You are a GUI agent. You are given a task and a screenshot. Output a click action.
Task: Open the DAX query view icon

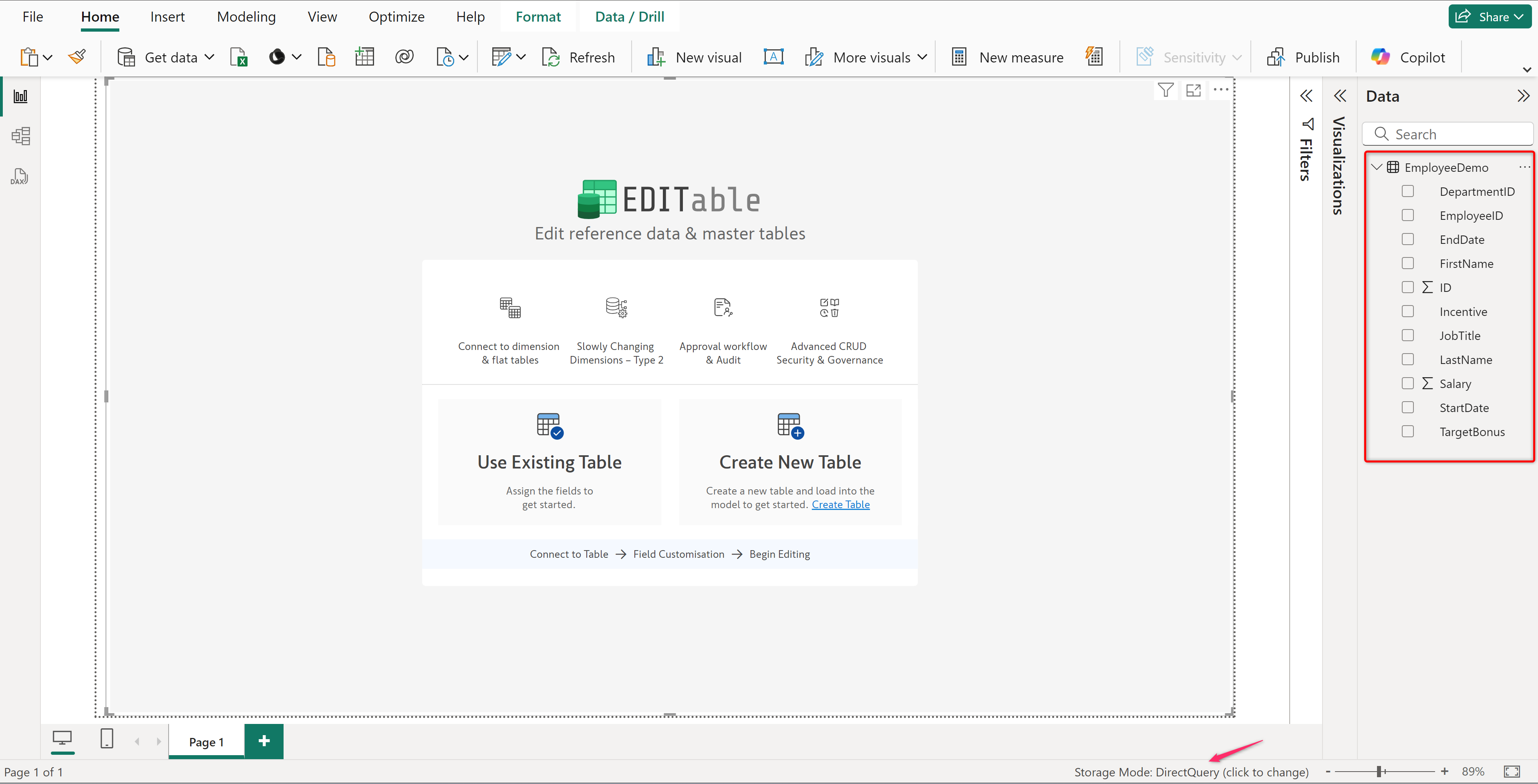point(20,177)
